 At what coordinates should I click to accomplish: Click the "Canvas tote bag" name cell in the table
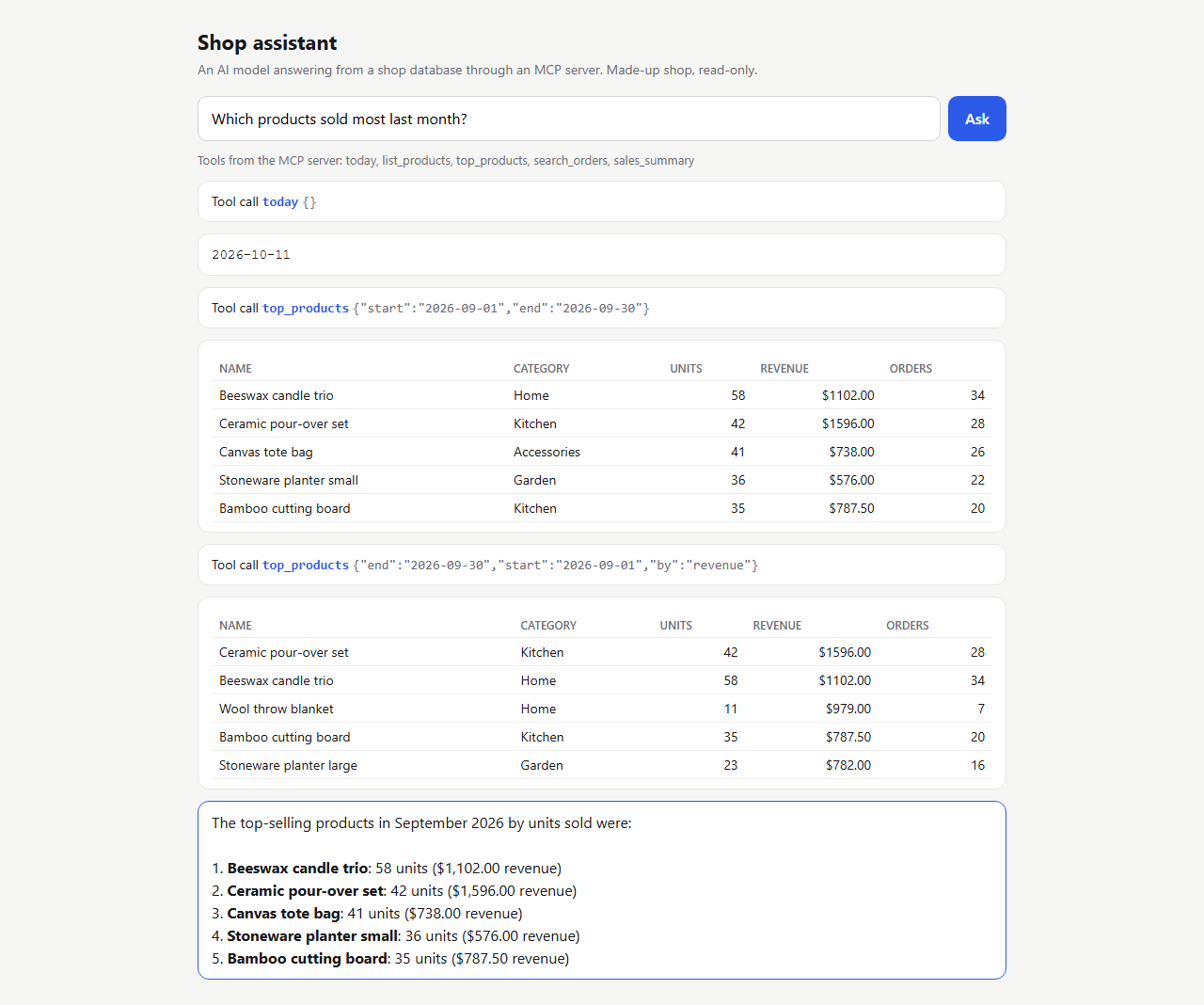(266, 452)
